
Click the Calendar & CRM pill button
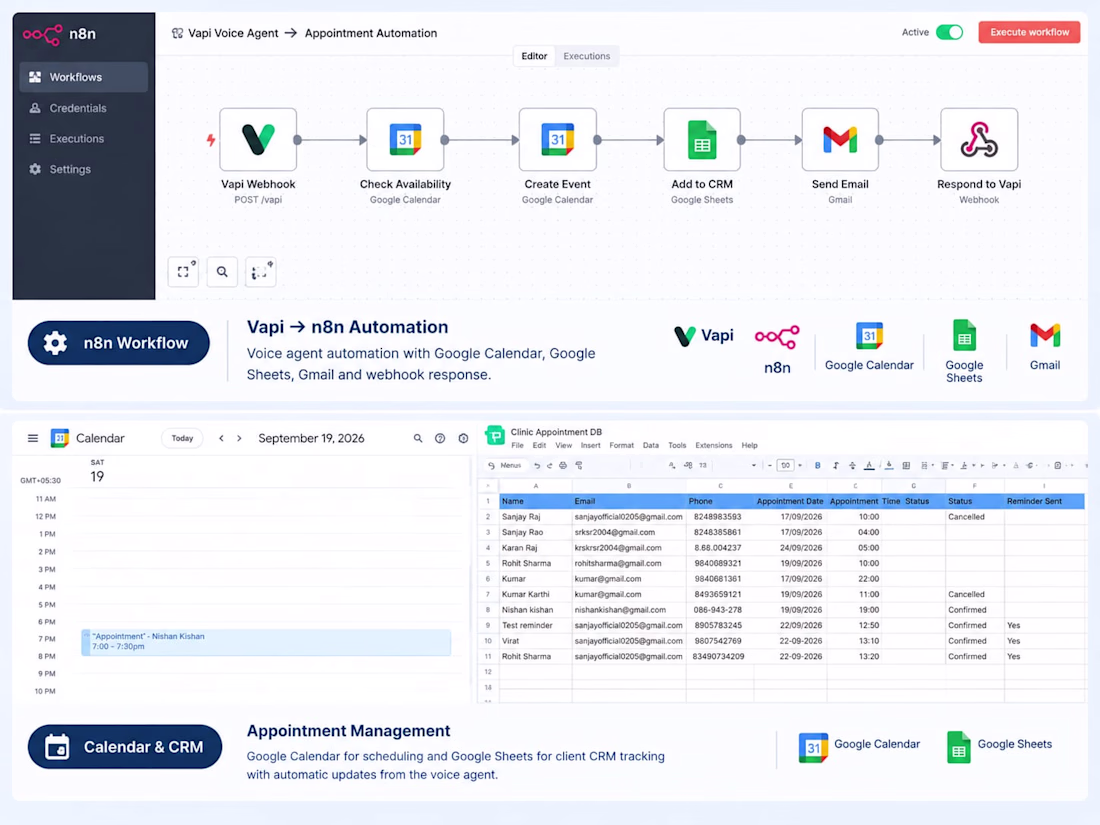(125, 746)
